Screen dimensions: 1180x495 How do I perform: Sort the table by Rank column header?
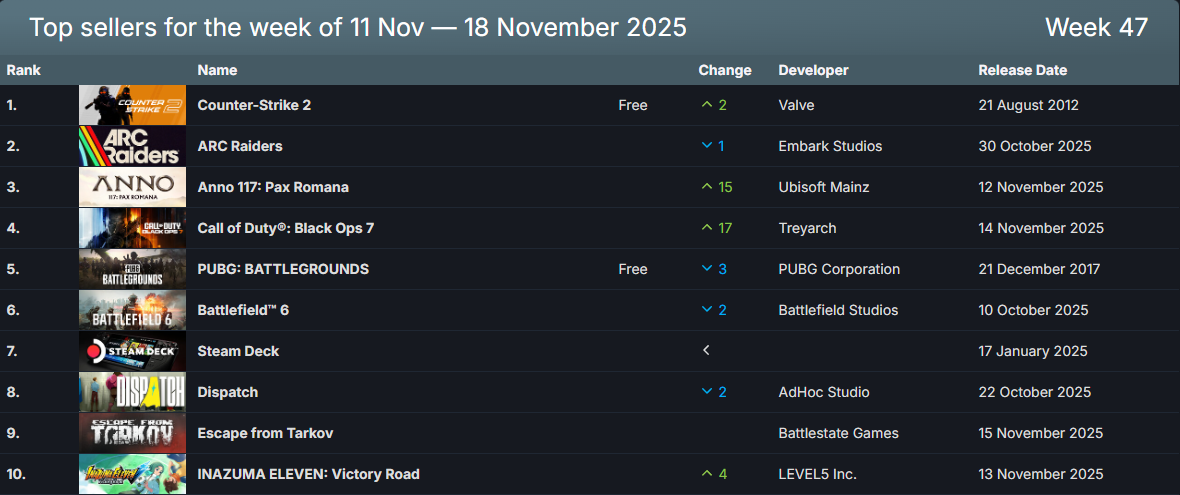[23, 70]
